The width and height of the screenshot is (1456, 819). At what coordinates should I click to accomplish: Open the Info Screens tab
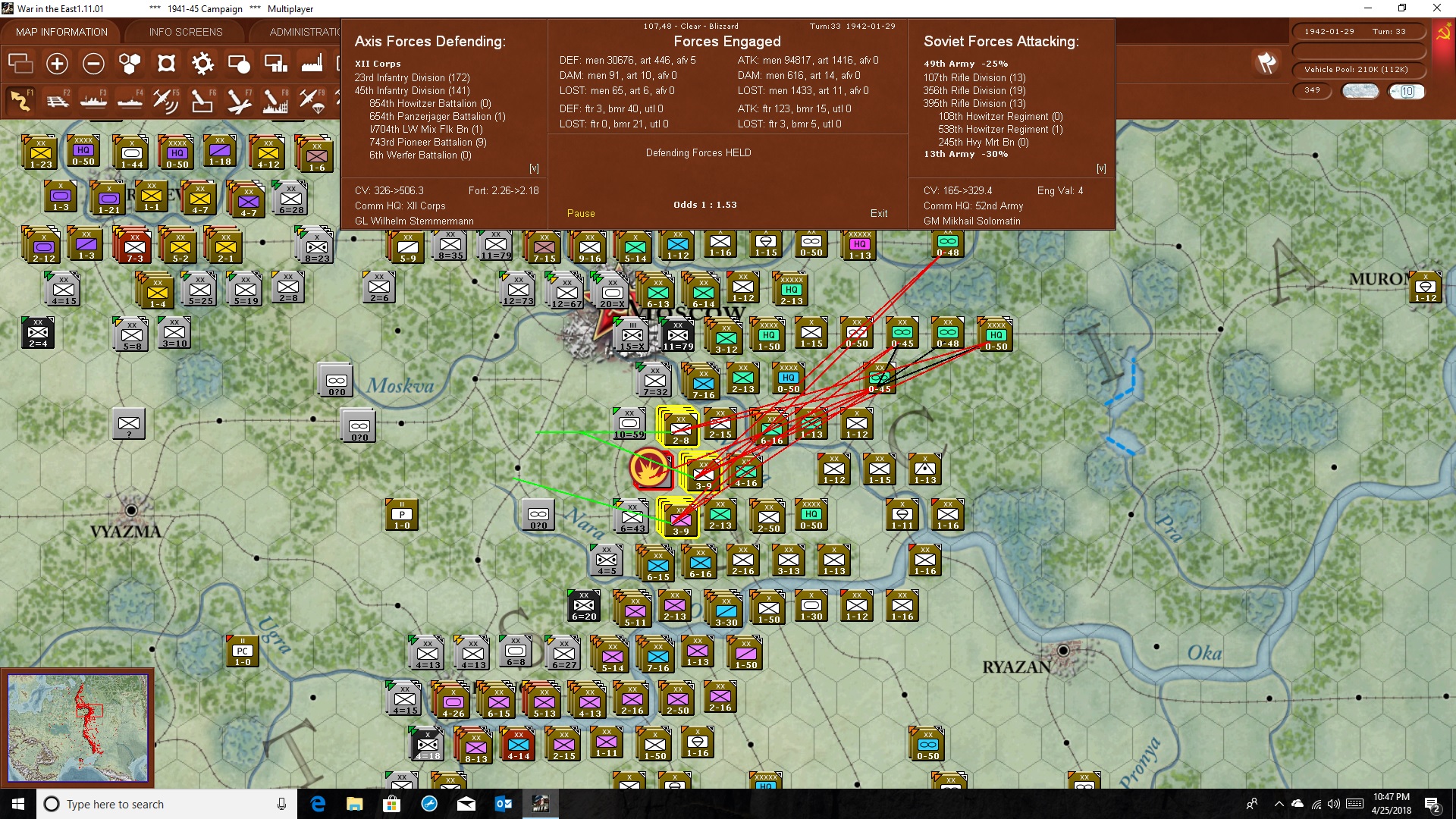186,32
